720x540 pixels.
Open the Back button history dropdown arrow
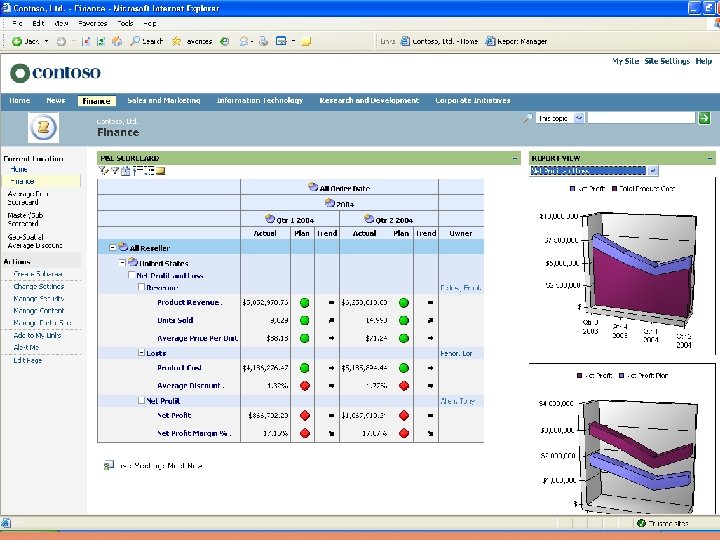point(46,42)
